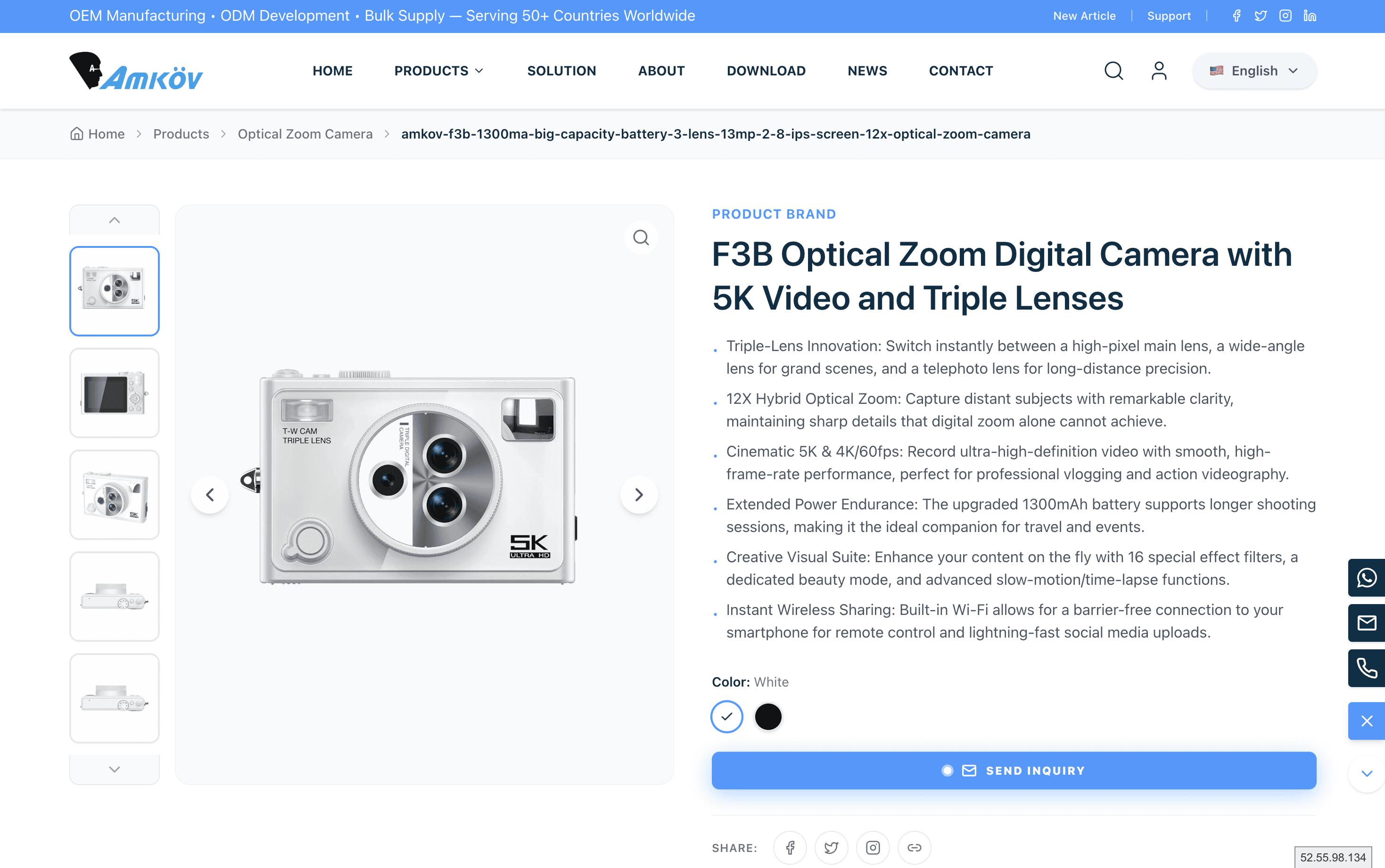Show previous product image
The width and height of the screenshot is (1385, 868).
[x=210, y=495]
